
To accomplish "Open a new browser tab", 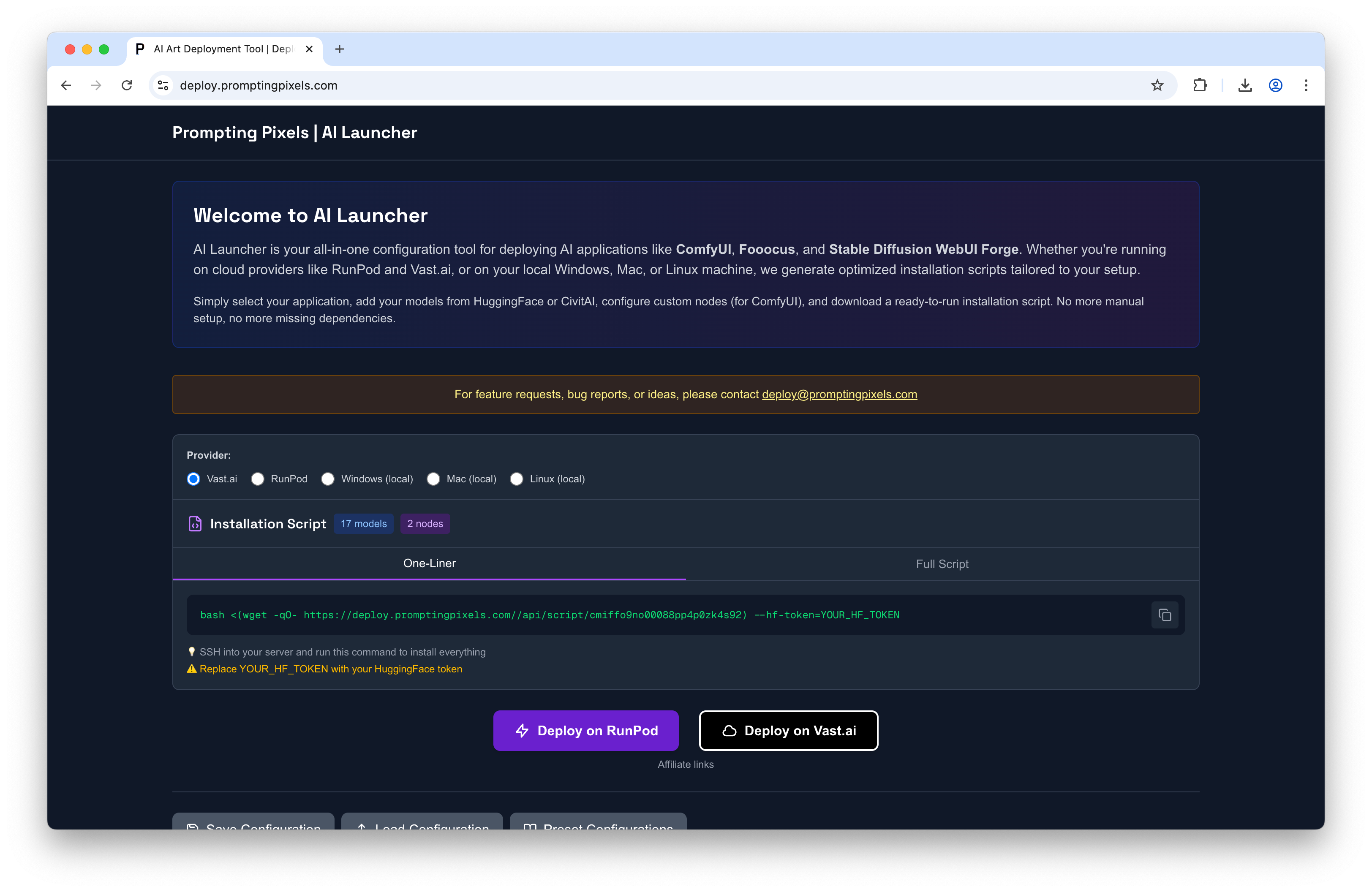I will 340,49.
